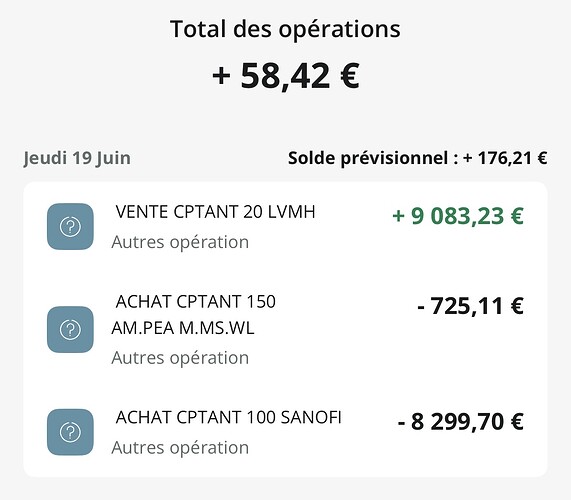The image size is (571, 500).
Task: Tap 'Autres opération' under AM.PEA M.MS.WL
Action: pos(180,358)
